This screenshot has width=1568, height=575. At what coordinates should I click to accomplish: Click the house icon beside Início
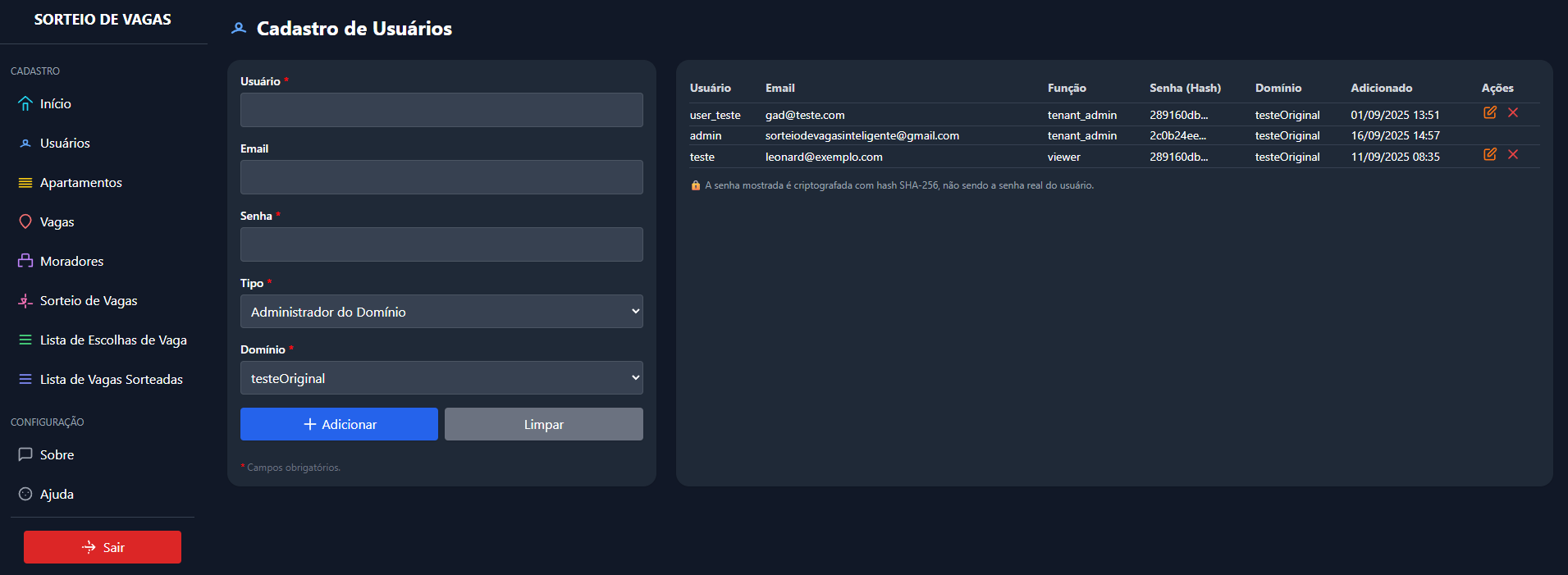click(25, 104)
